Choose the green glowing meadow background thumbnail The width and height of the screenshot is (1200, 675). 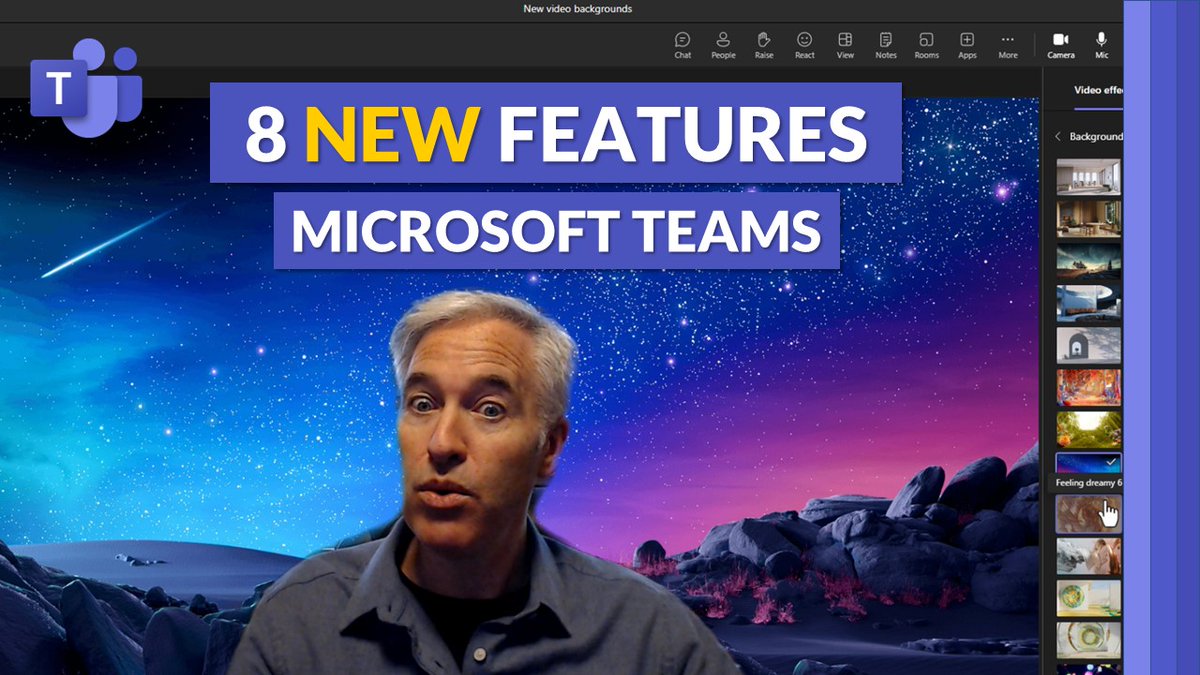(x=1089, y=429)
